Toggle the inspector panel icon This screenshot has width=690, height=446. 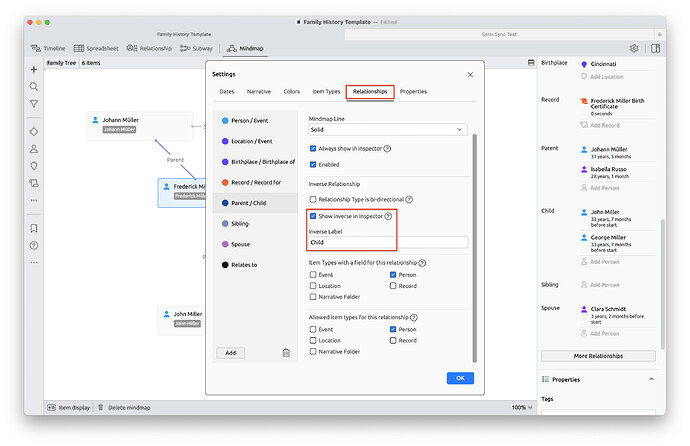pyautogui.click(x=656, y=48)
